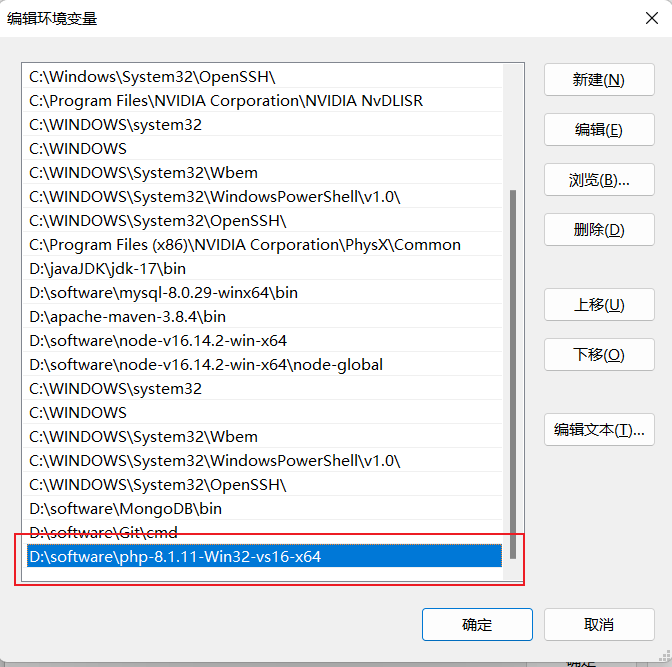Open folder browser with 浏览(B)... button
This screenshot has width=672, height=667.
tap(599, 180)
